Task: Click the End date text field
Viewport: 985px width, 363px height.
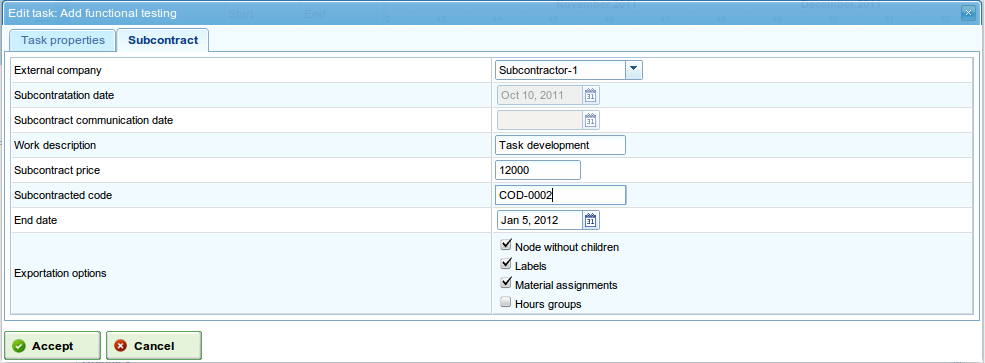Action: [540, 220]
